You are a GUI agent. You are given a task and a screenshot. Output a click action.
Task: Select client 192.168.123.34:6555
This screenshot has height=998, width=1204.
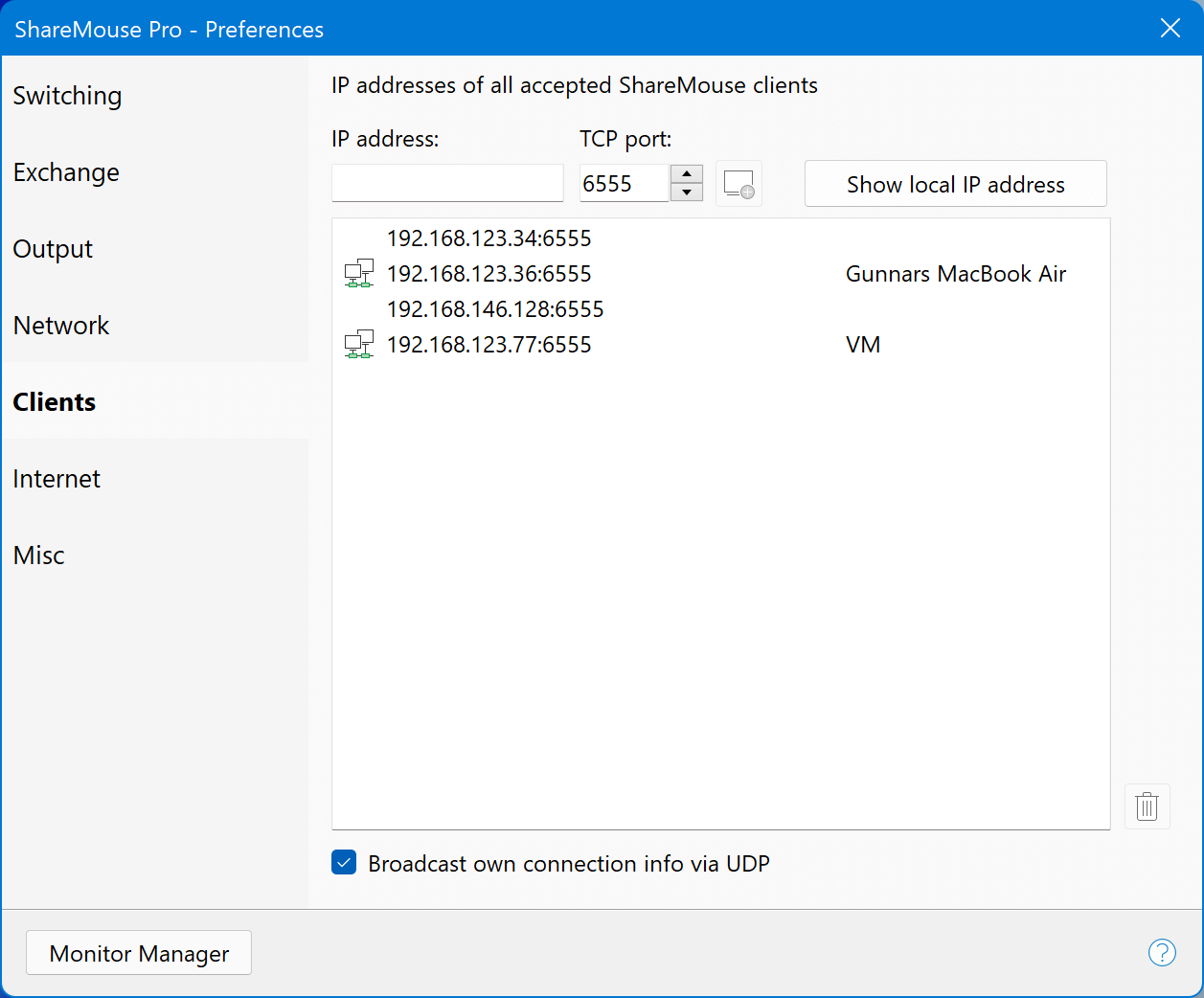tap(720, 238)
